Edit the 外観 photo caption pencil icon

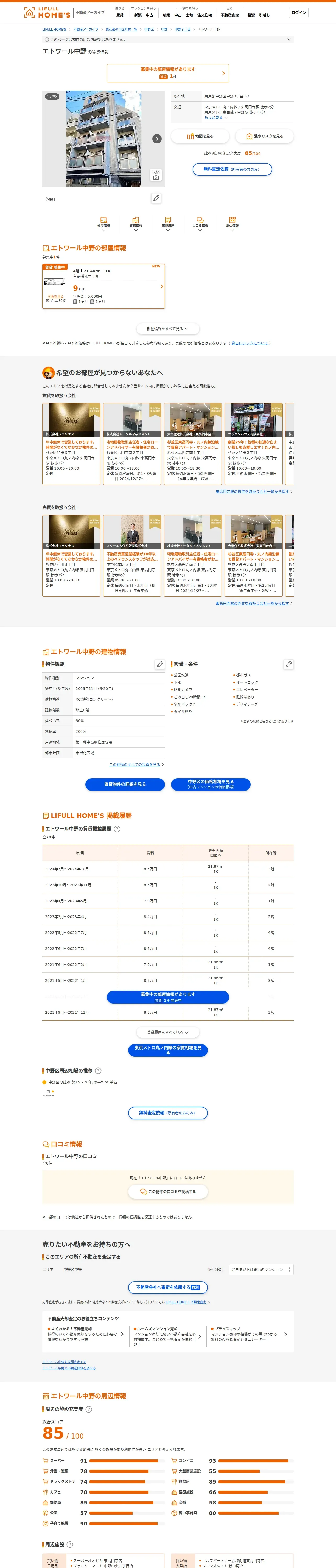tap(157, 198)
